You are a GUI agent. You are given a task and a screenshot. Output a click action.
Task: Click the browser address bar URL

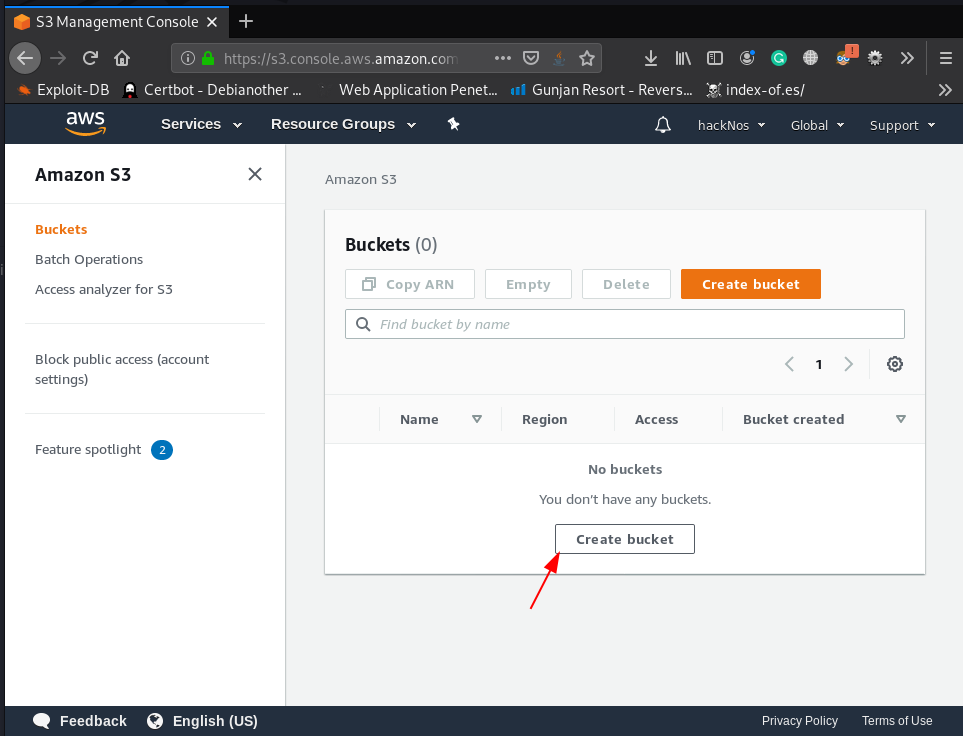pos(340,58)
